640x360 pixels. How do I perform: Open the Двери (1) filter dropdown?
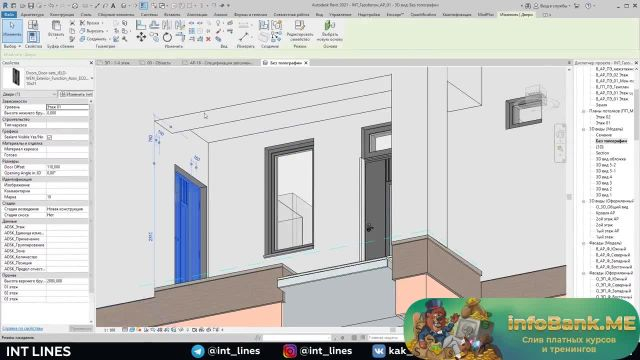point(29,94)
